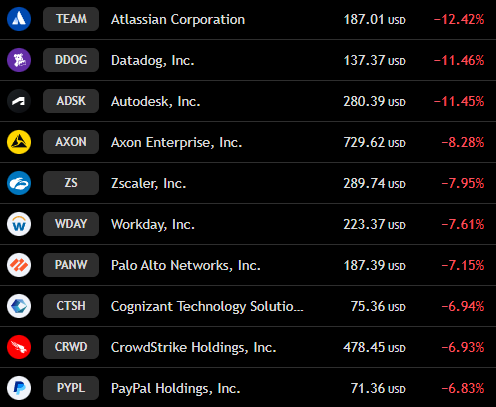Click the yellow Axon Enterprise logo
Image resolution: width=496 pixels, height=407 pixels.
coord(19,142)
